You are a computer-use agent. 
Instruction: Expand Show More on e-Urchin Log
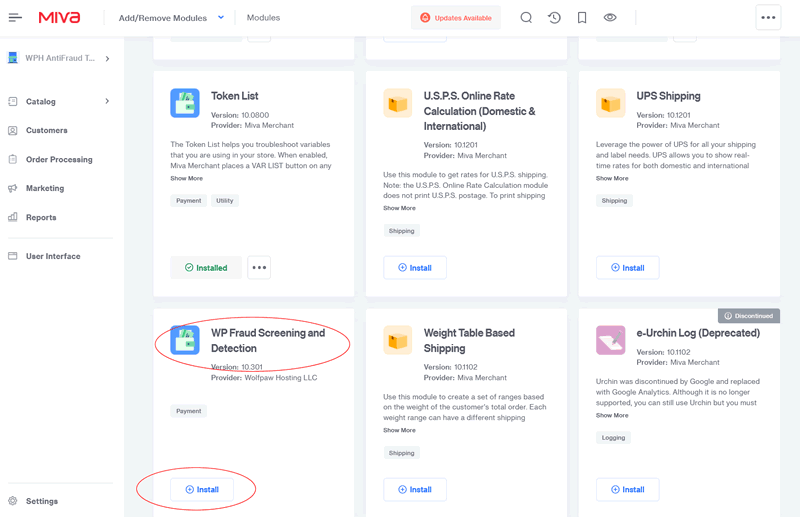(x=612, y=415)
